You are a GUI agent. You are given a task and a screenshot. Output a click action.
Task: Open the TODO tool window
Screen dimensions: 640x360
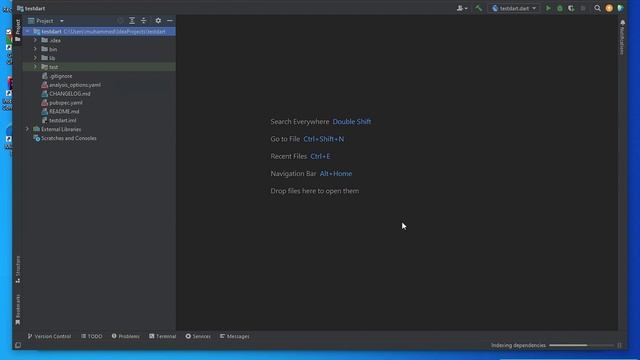tap(91, 336)
